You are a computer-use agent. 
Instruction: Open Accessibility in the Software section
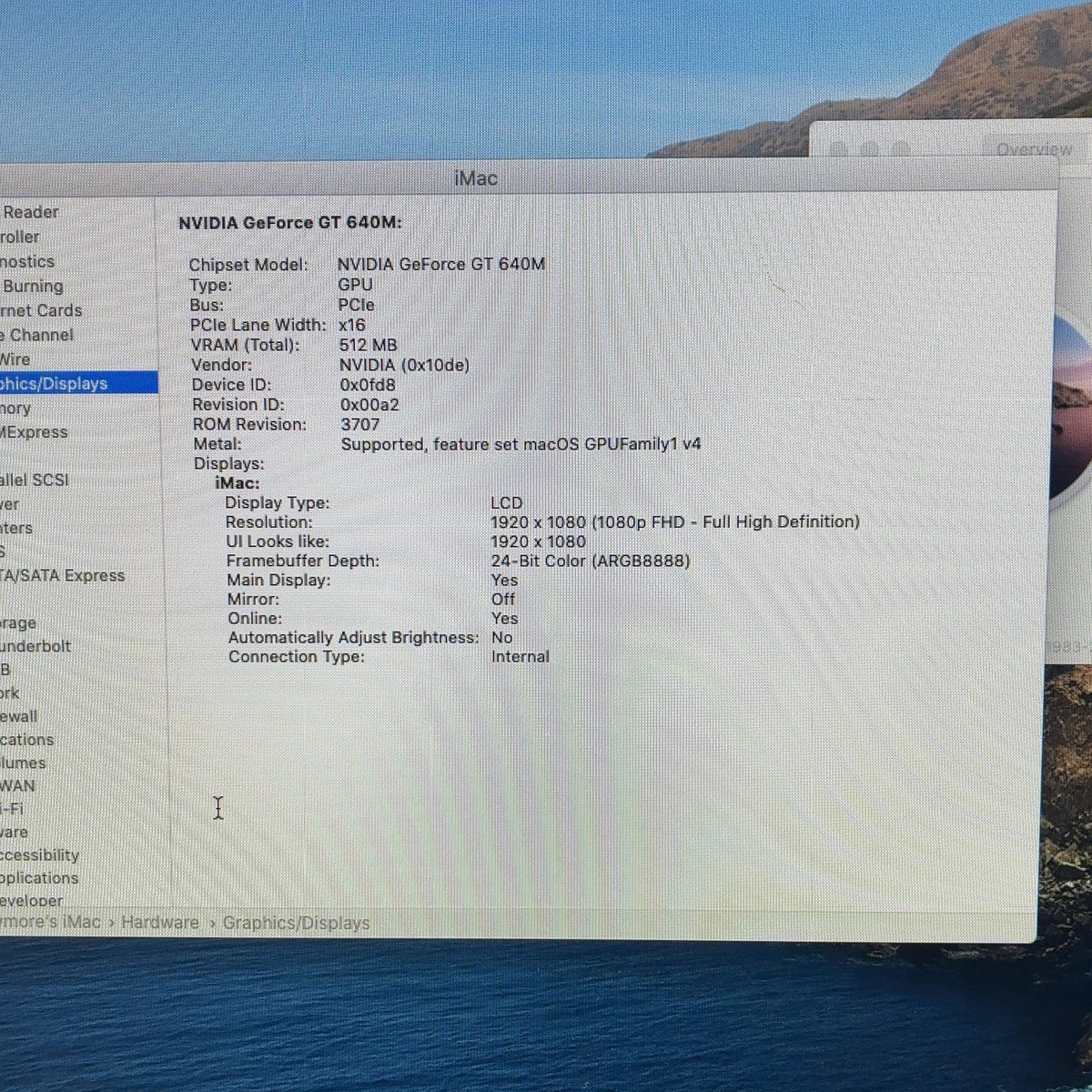click(40, 855)
